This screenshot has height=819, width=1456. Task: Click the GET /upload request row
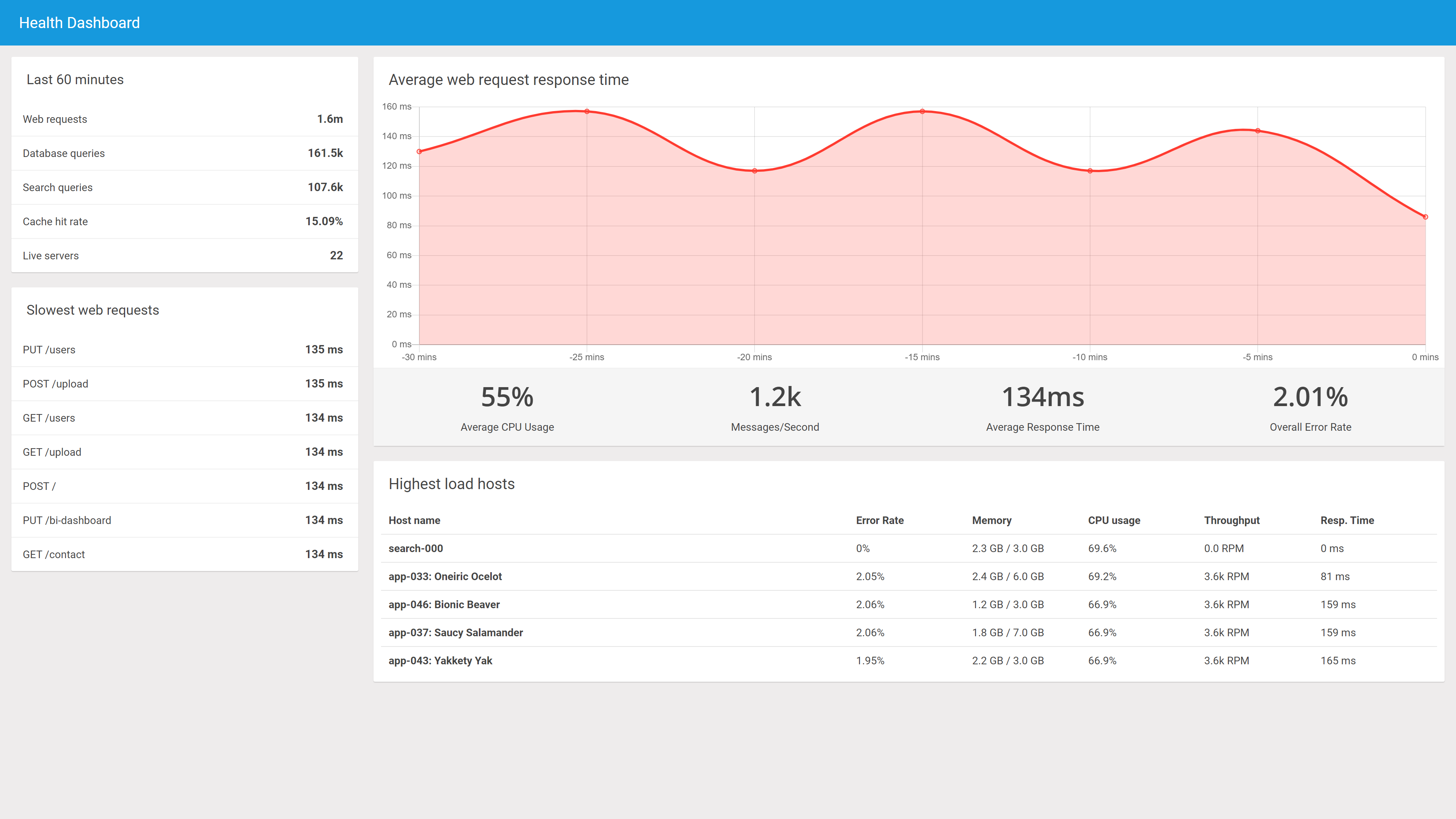[x=184, y=452]
